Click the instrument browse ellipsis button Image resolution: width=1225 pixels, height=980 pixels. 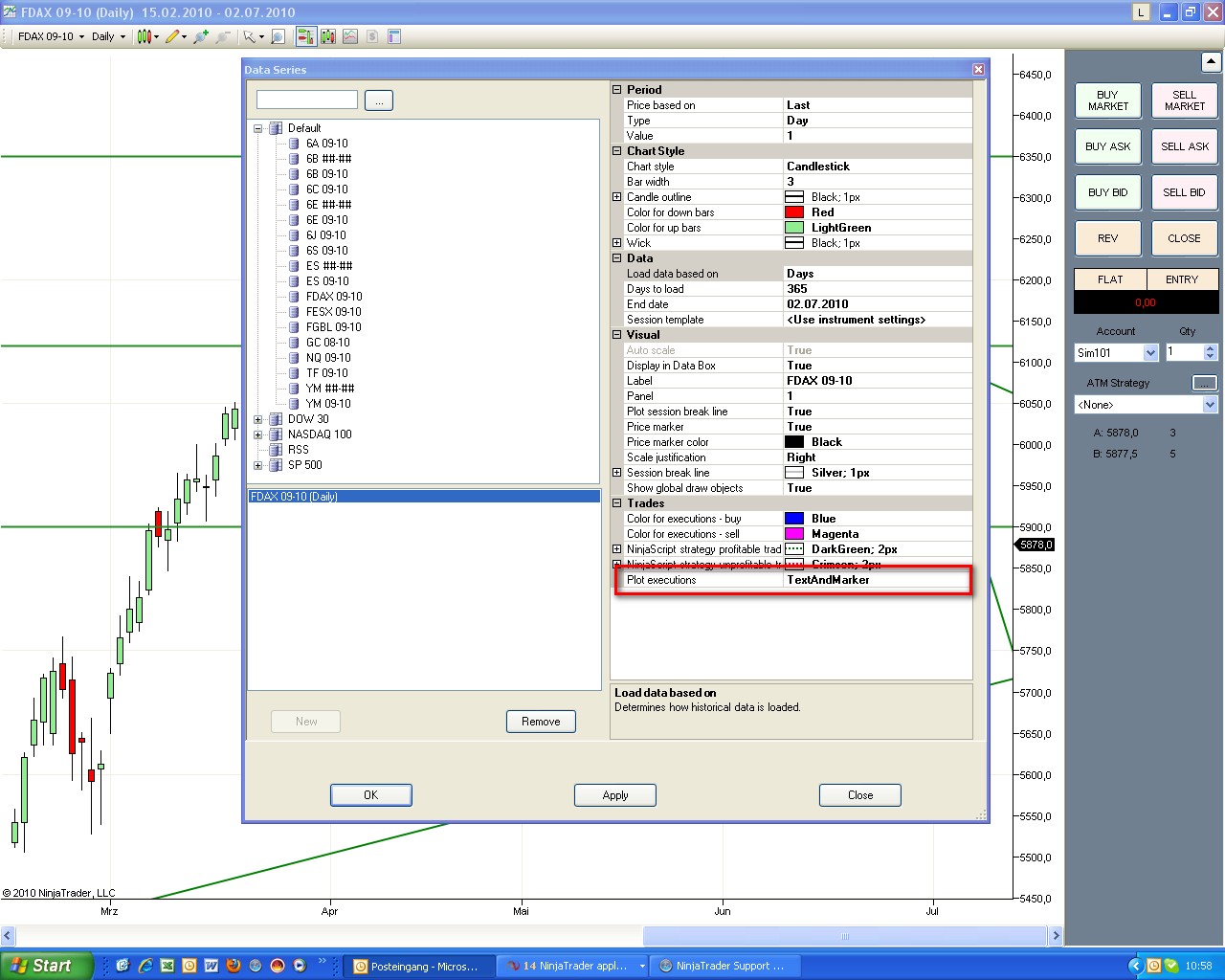(x=379, y=100)
